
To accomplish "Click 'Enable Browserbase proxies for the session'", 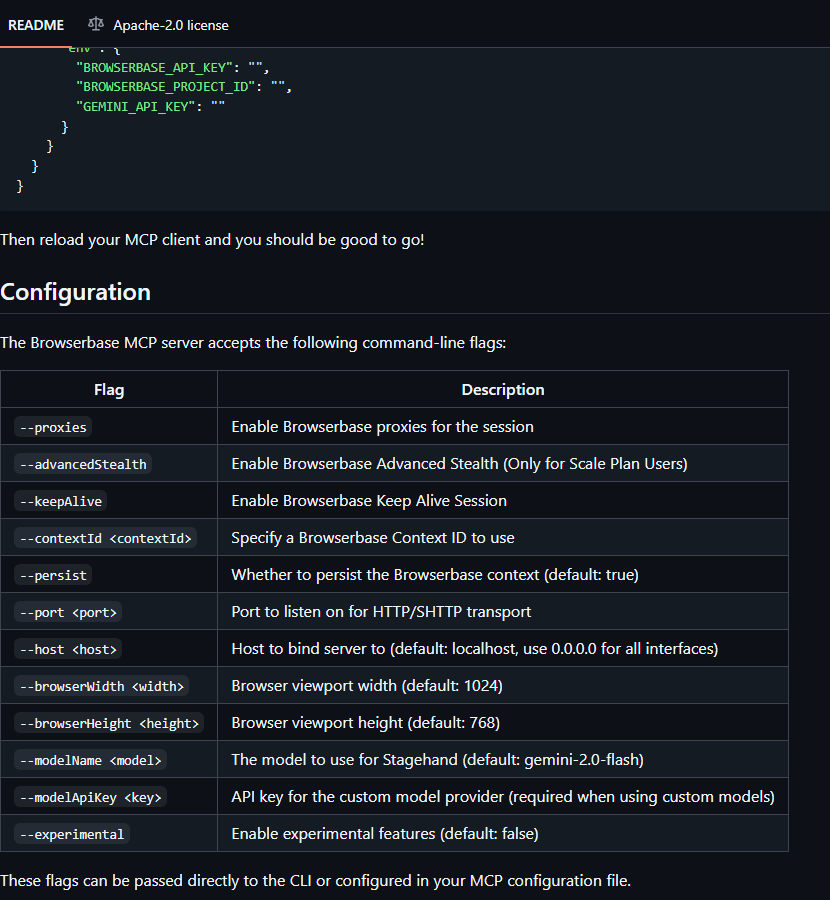I will pos(382,426).
